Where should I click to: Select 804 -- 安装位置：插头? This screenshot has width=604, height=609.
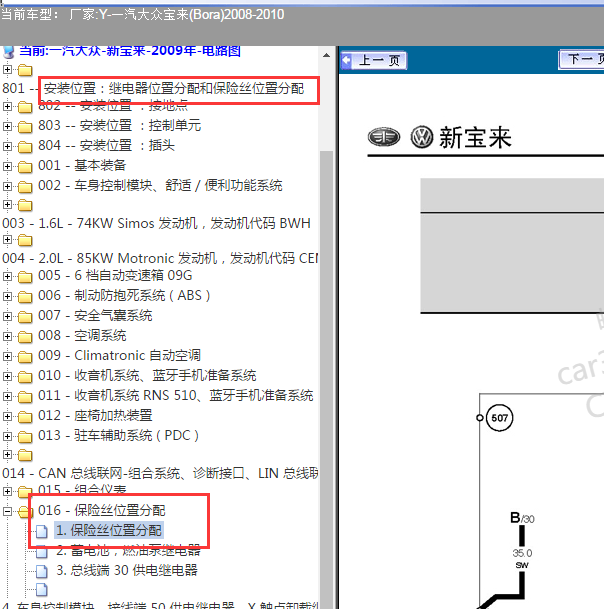[x=106, y=145]
